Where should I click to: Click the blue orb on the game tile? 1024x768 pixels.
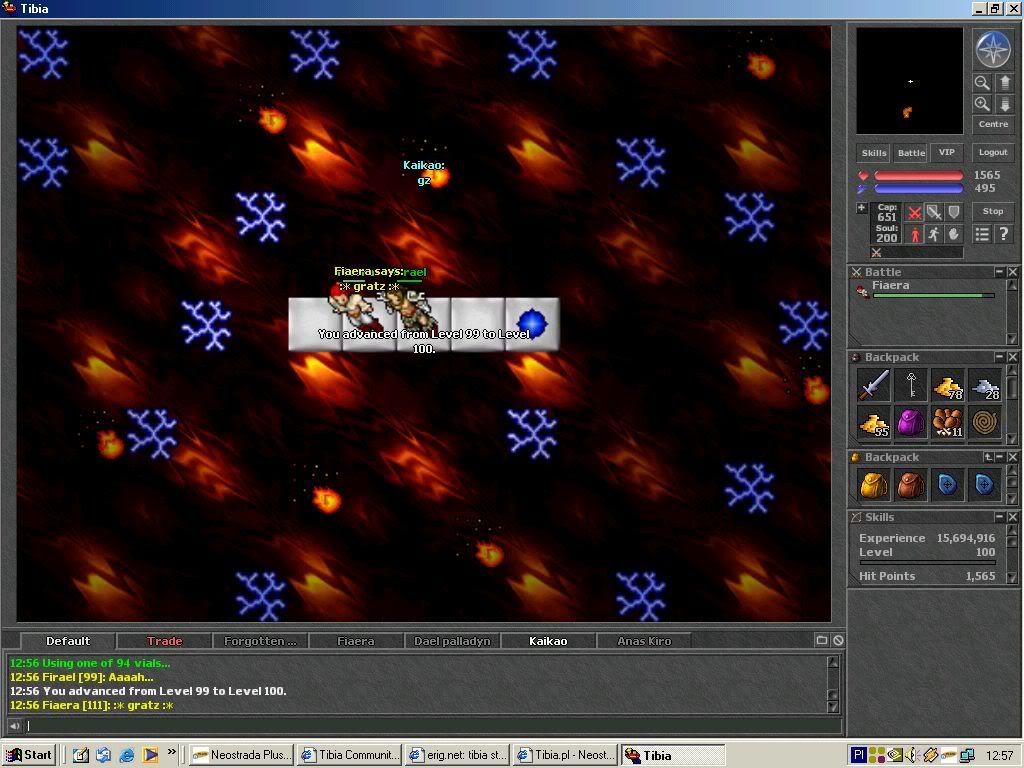click(532, 323)
